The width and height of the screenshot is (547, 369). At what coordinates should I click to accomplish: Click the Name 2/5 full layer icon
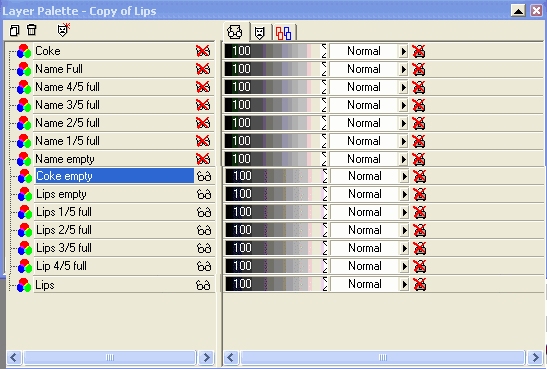click(x=24, y=123)
